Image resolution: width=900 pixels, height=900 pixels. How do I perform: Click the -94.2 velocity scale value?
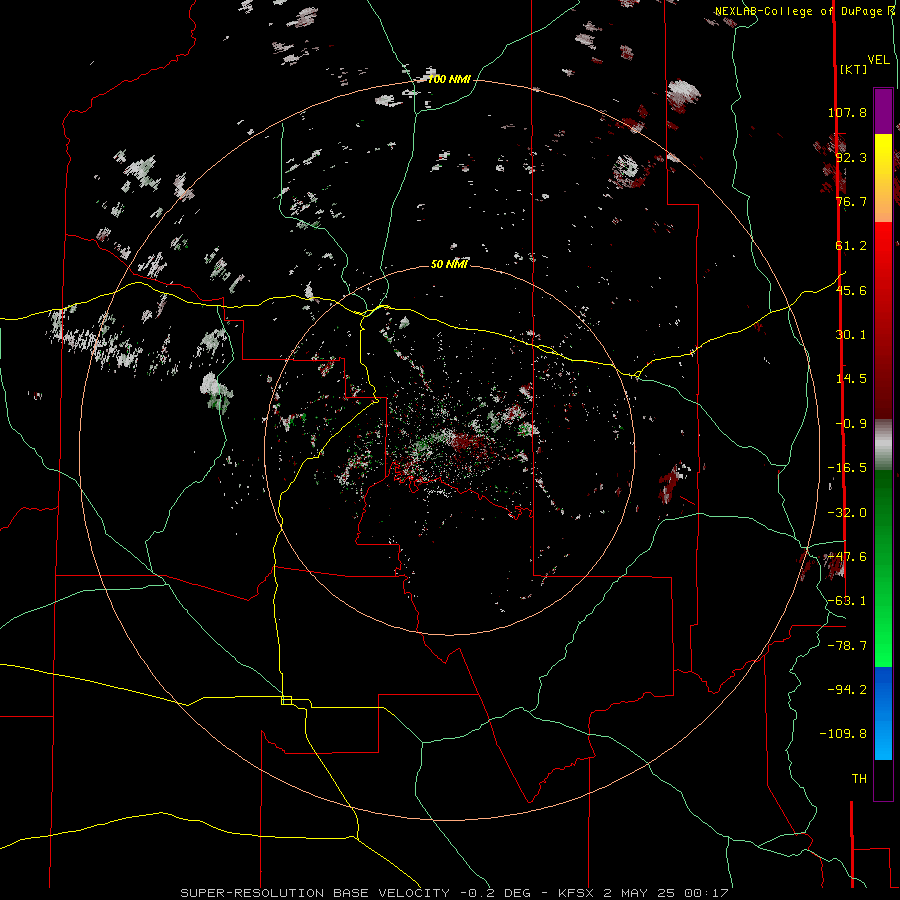(847, 690)
